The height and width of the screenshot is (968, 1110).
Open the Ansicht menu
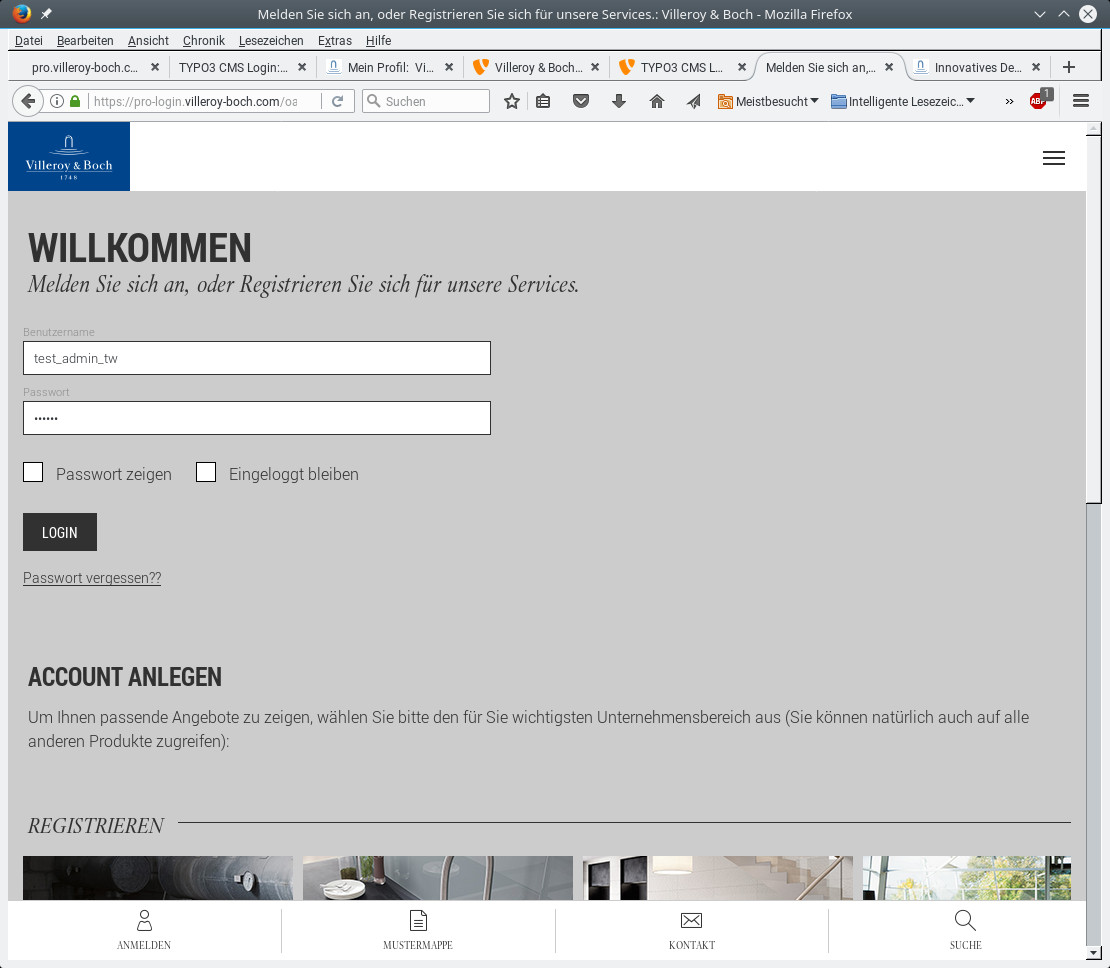click(x=148, y=40)
